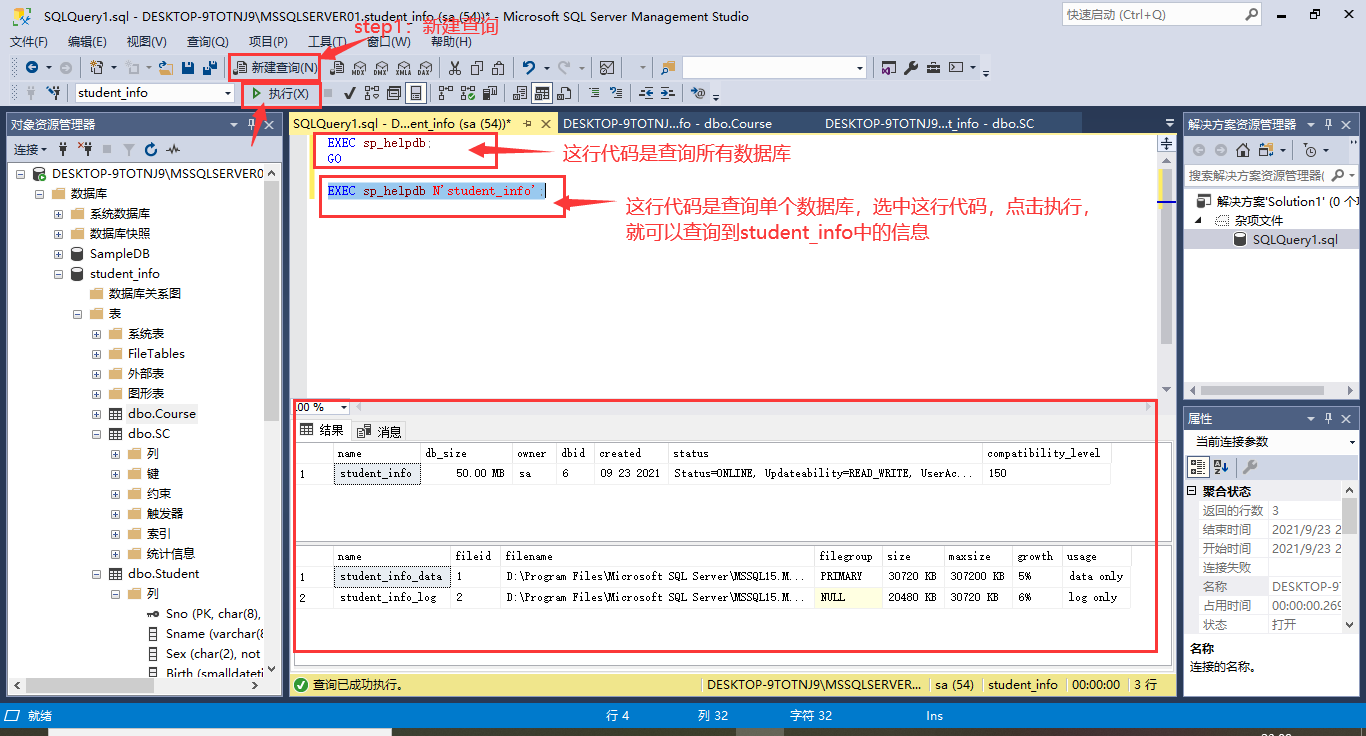This screenshot has height=736, width=1366.
Task: Click the compatibility_level column header
Action: coord(1044,453)
